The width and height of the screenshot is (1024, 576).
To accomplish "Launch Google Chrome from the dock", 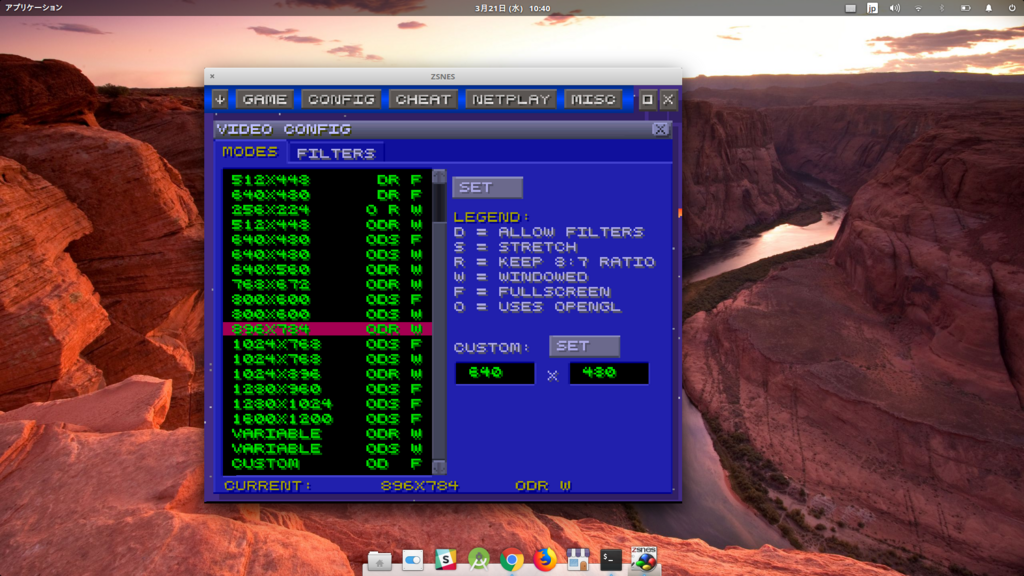I will pyautogui.click(x=512, y=560).
